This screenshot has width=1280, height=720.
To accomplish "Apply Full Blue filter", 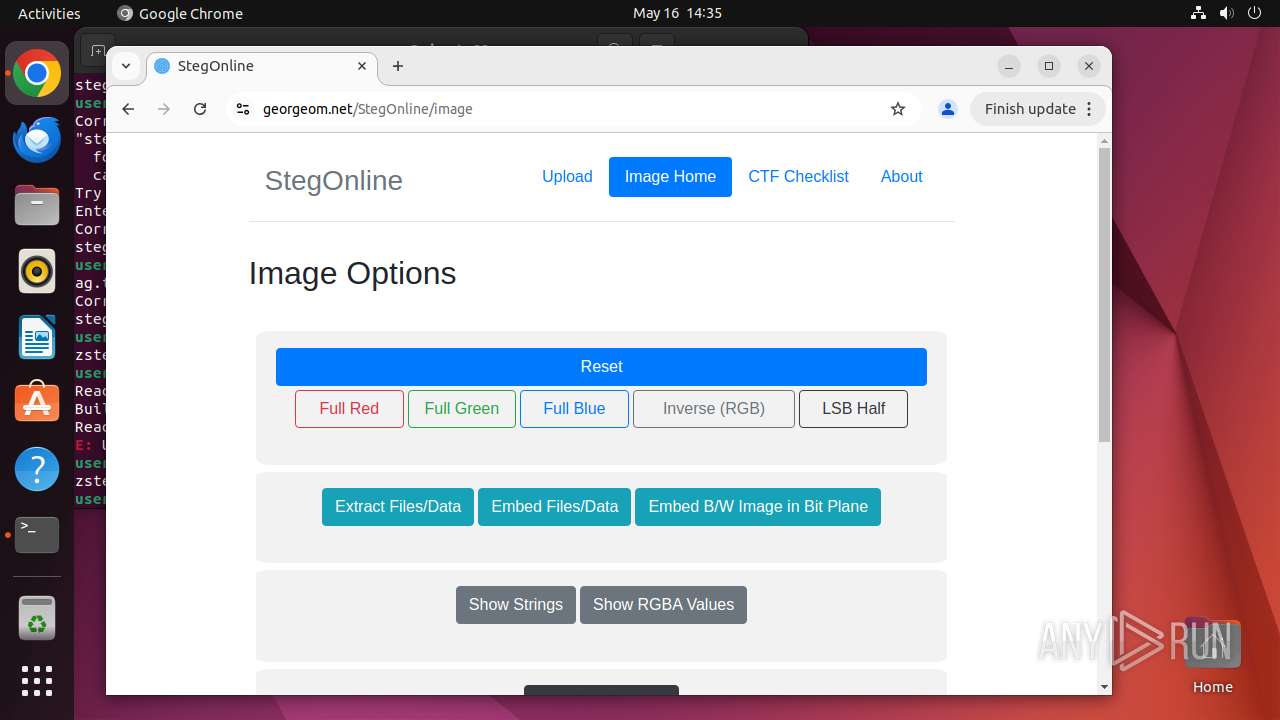I will [x=574, y=409].
